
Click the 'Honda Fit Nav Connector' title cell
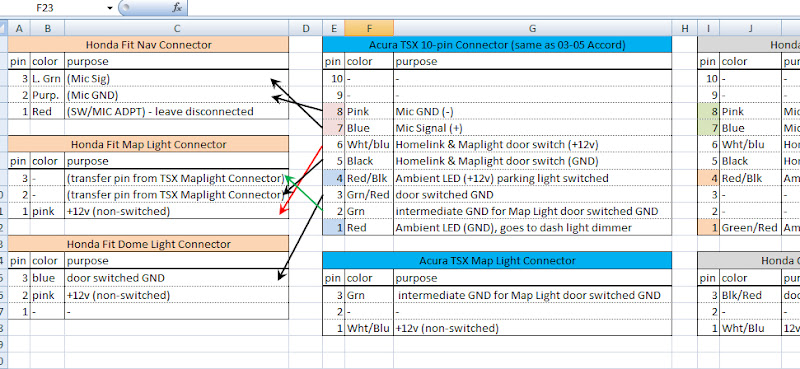pyautogui.click(x=148, y=45)
